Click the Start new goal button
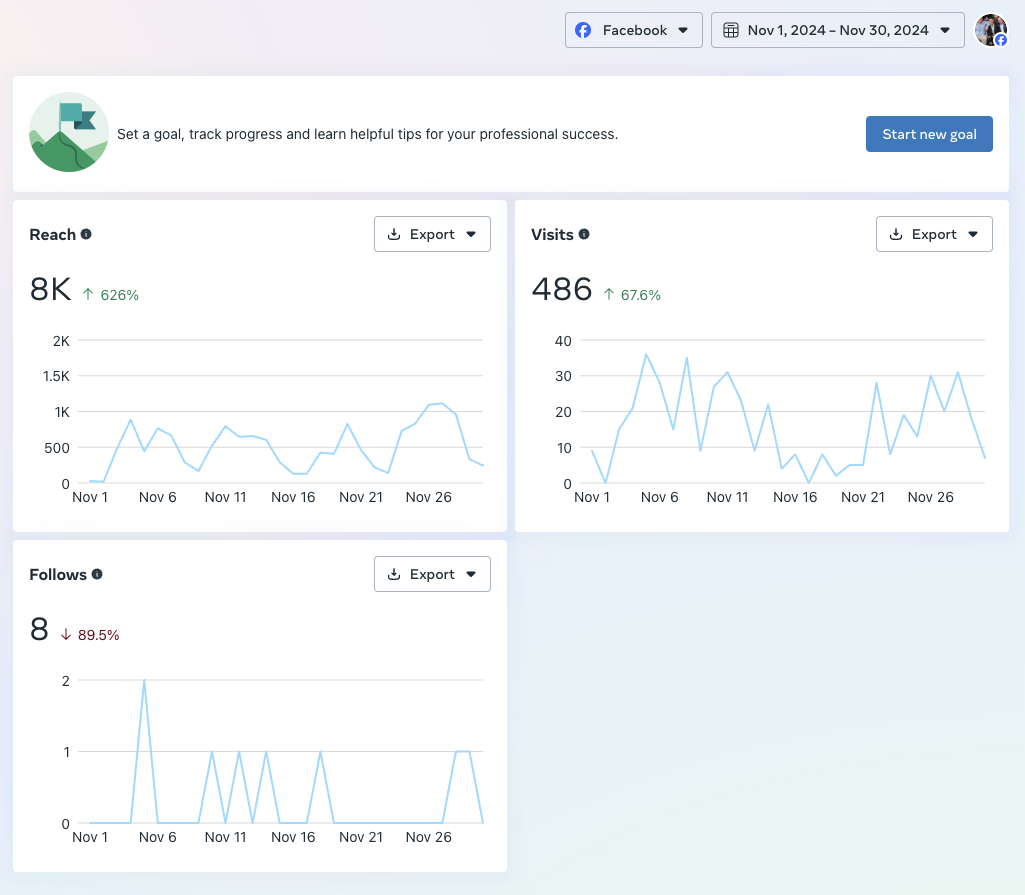The width and height of the screenshot is (1025, 895). click(929, 134)
